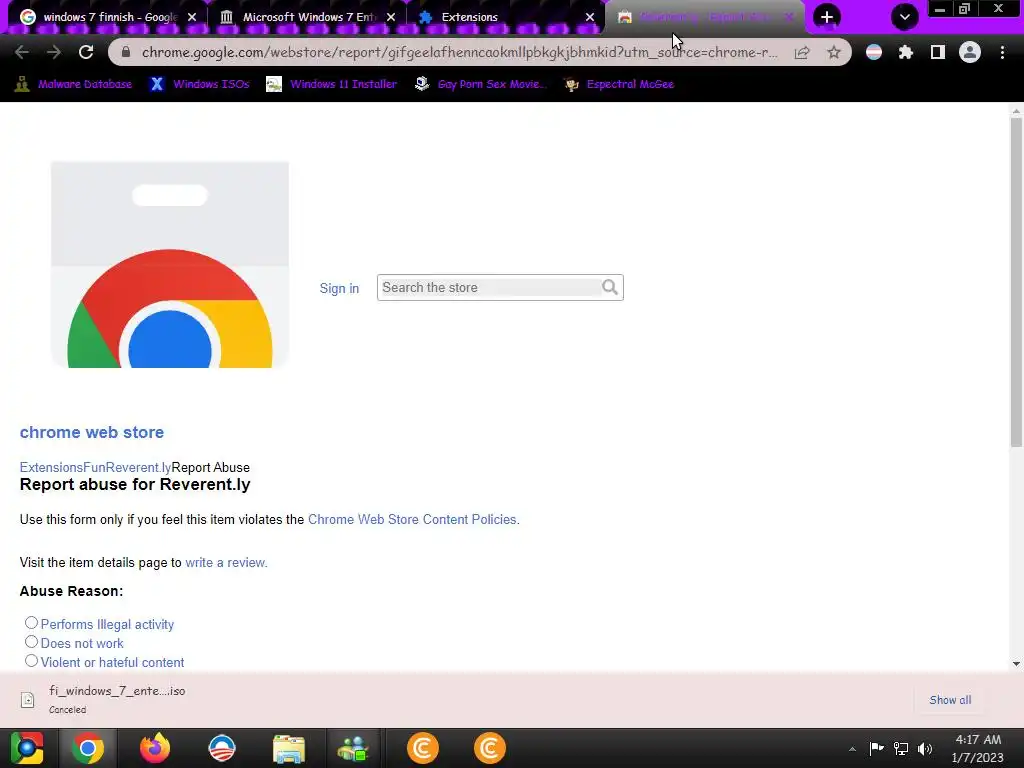1024x768 pixels.
Task: Open the blue-red round logo taskbar app
Action: click(221, 748)
